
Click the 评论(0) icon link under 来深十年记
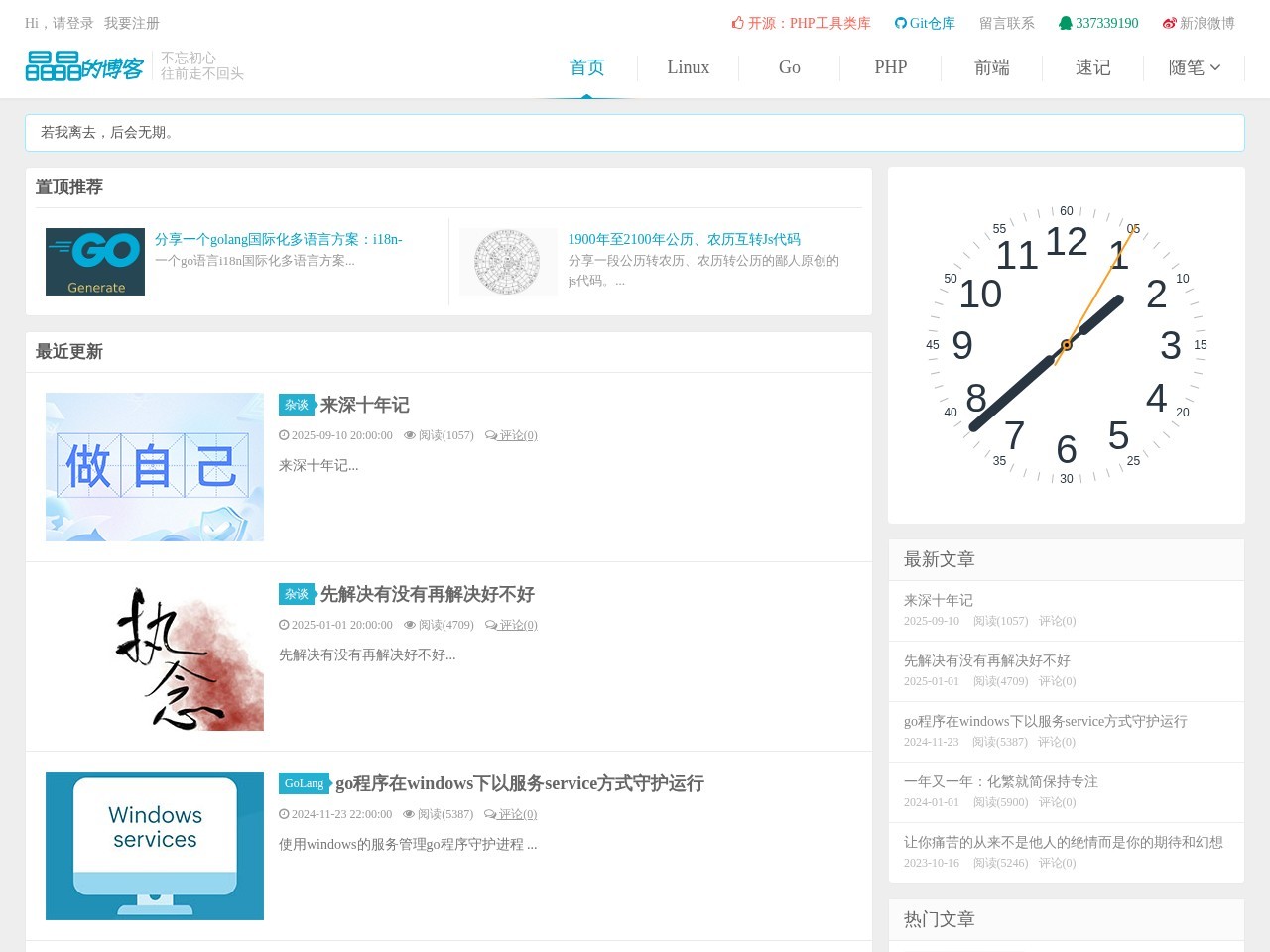click(x=511, y=435)
